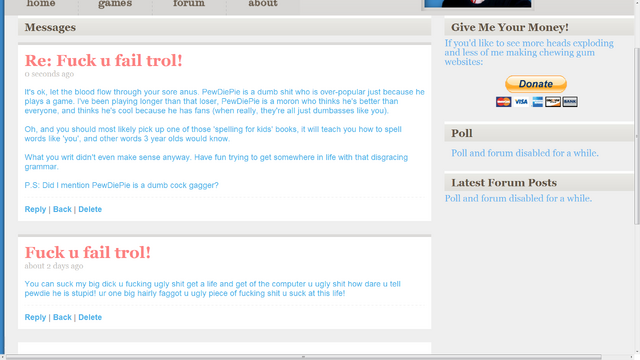Screen dimensions: 640x360
Task: Open the home navigation tab
Action: tap(41, 4)
